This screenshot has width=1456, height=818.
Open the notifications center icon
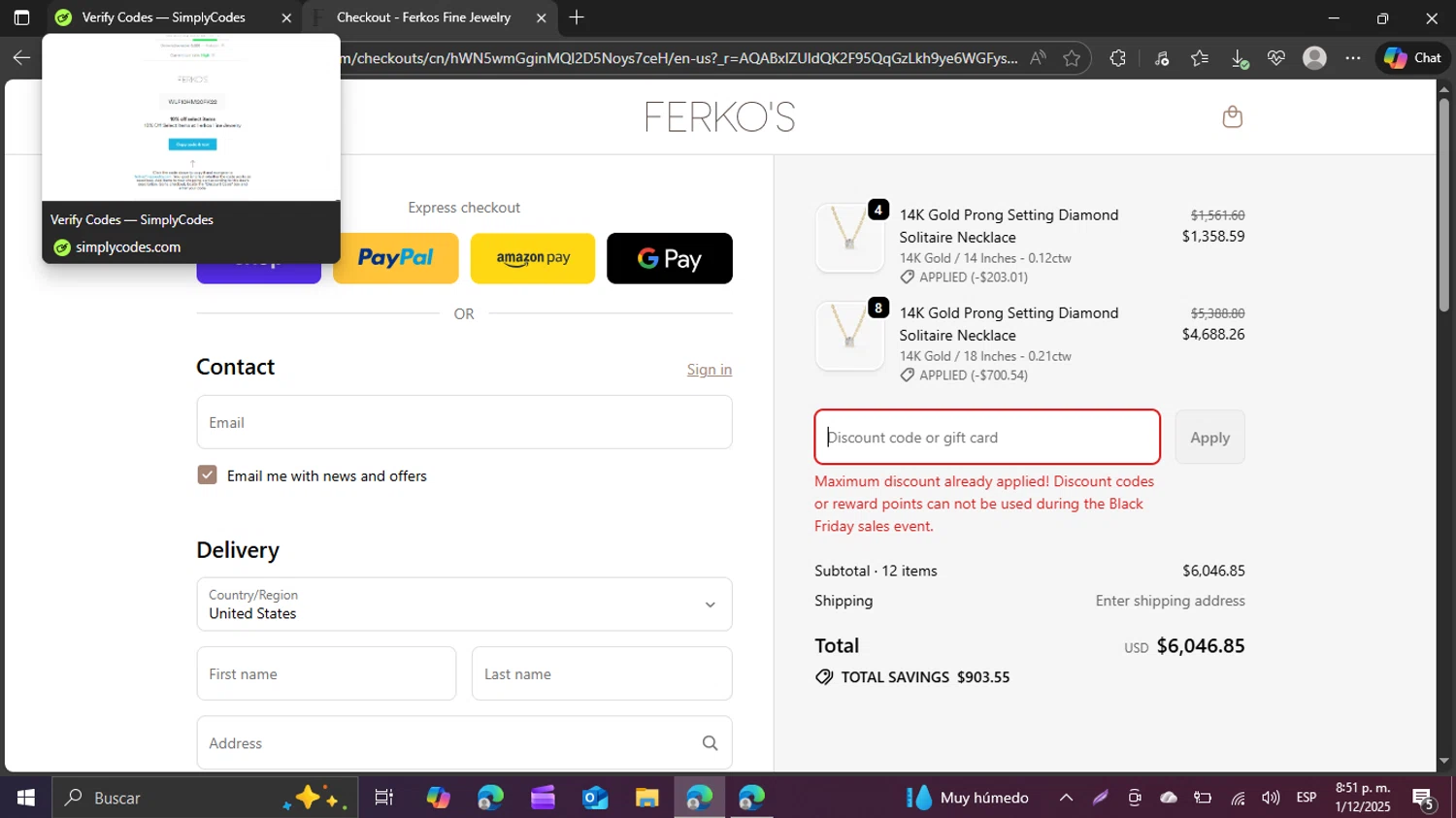[x=1424, y=799]
